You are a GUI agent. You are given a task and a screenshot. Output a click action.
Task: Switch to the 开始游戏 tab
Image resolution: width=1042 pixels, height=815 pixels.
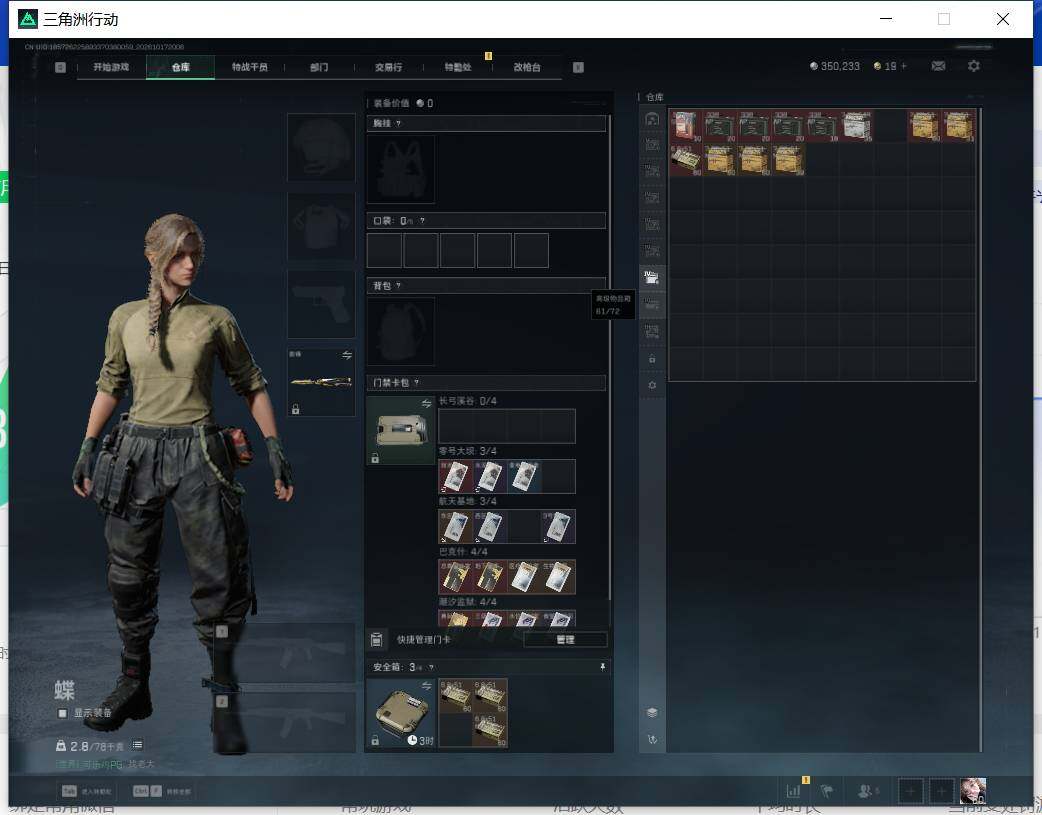click(x=111, y=67)
